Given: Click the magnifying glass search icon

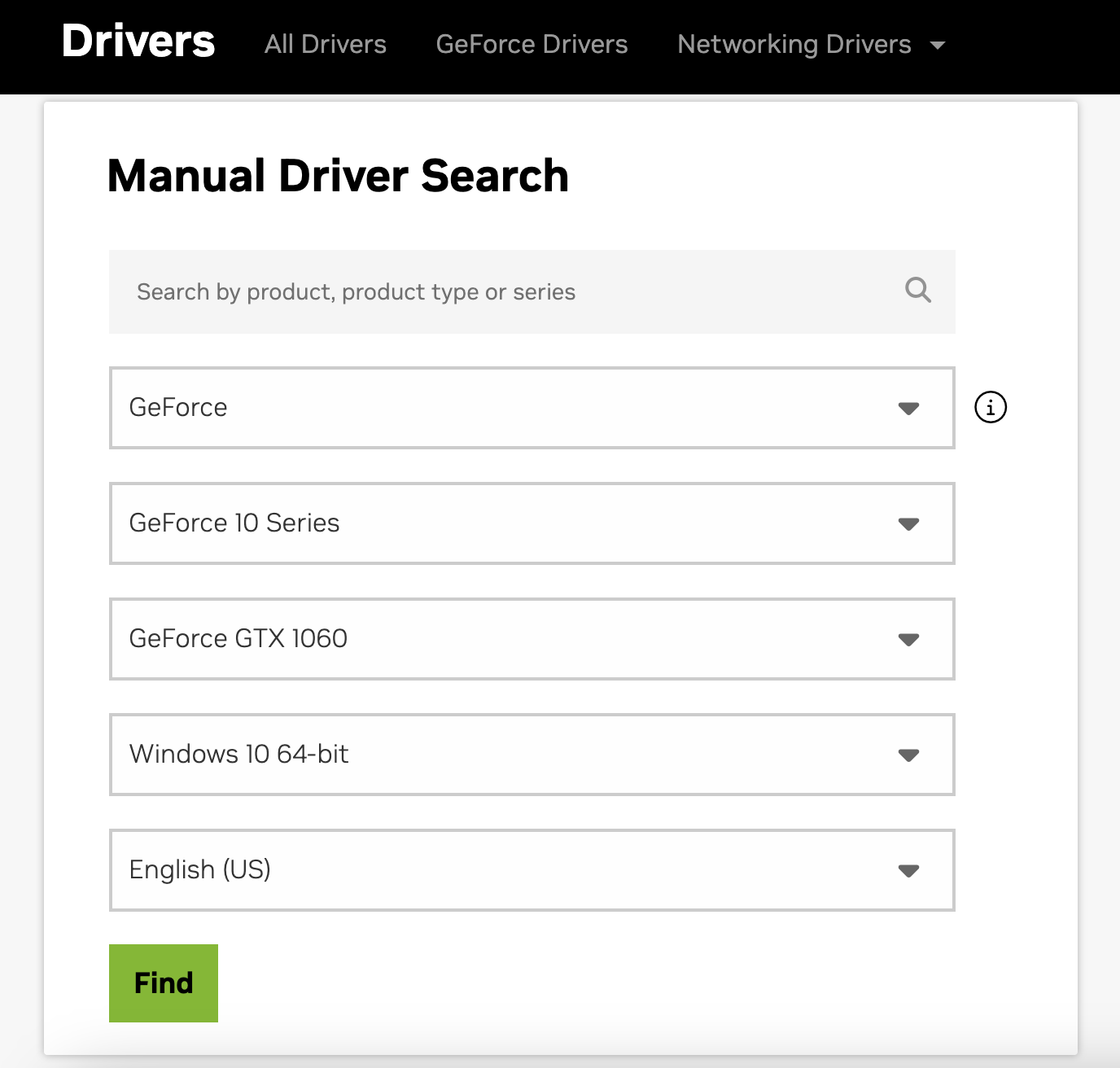Looking at the screenshot, I should [917, 290].
